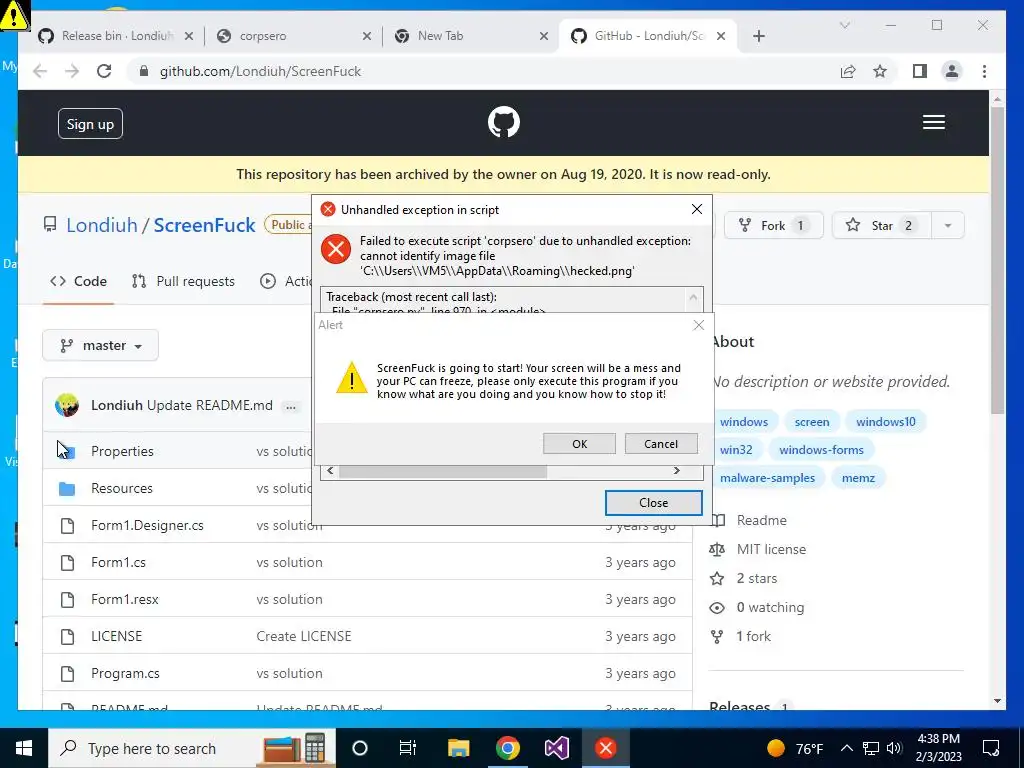
Task: Open the Resources folder
Action: pyautogui.click(x=121, y=488)
